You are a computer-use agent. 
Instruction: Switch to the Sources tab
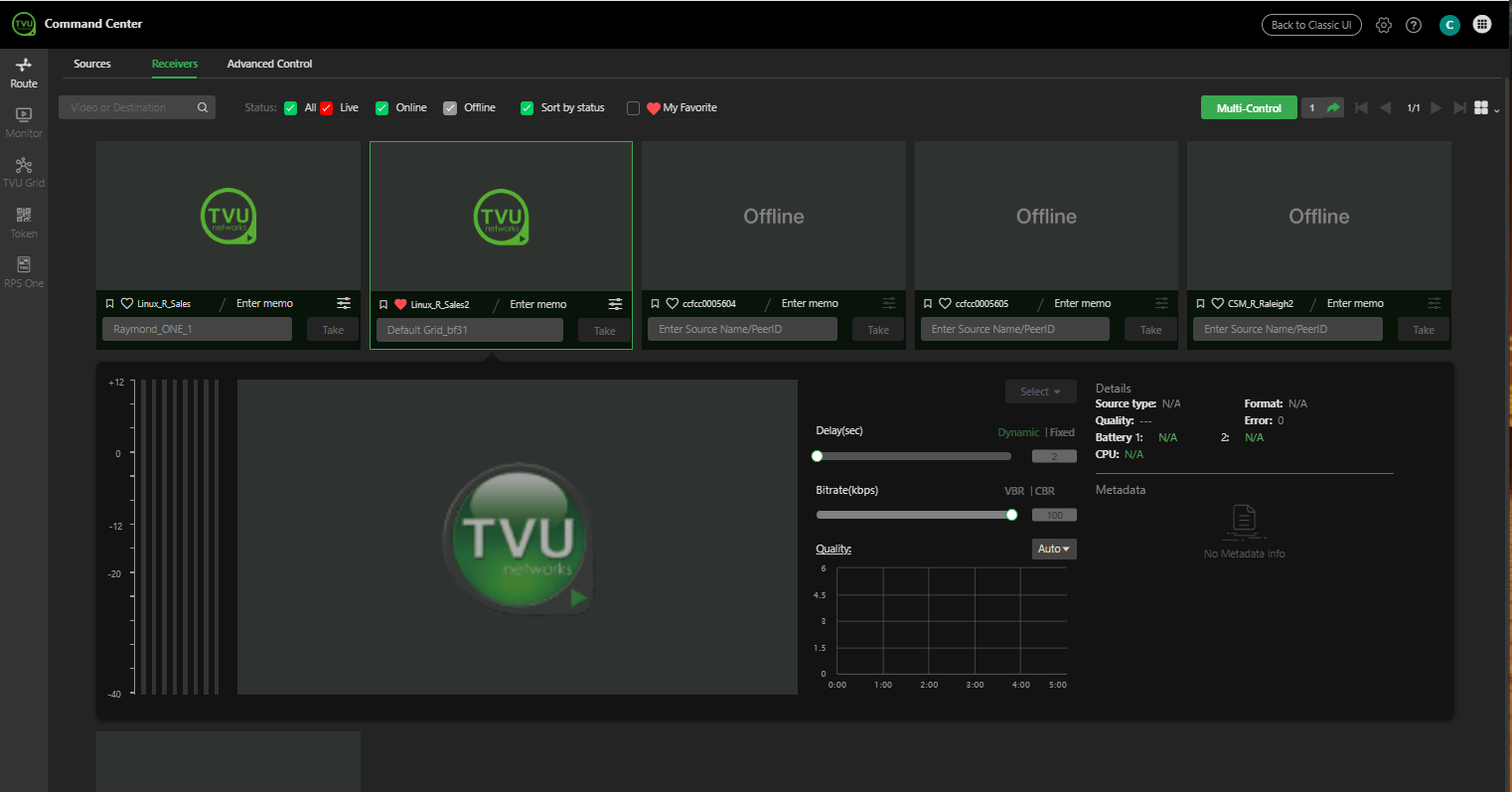tap(92, 64)
